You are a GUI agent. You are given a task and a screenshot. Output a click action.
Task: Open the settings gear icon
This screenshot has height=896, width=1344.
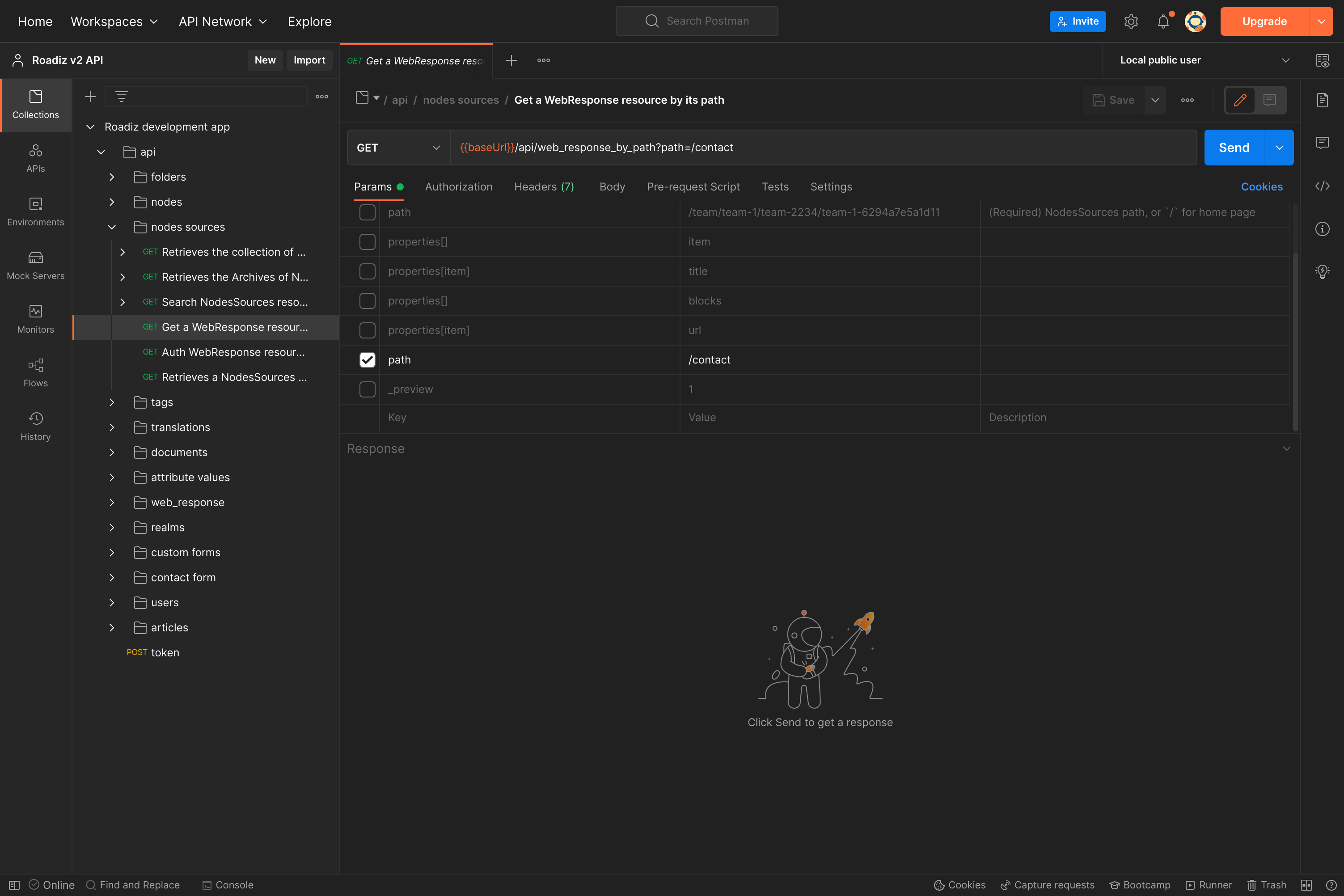[1131, 21]
